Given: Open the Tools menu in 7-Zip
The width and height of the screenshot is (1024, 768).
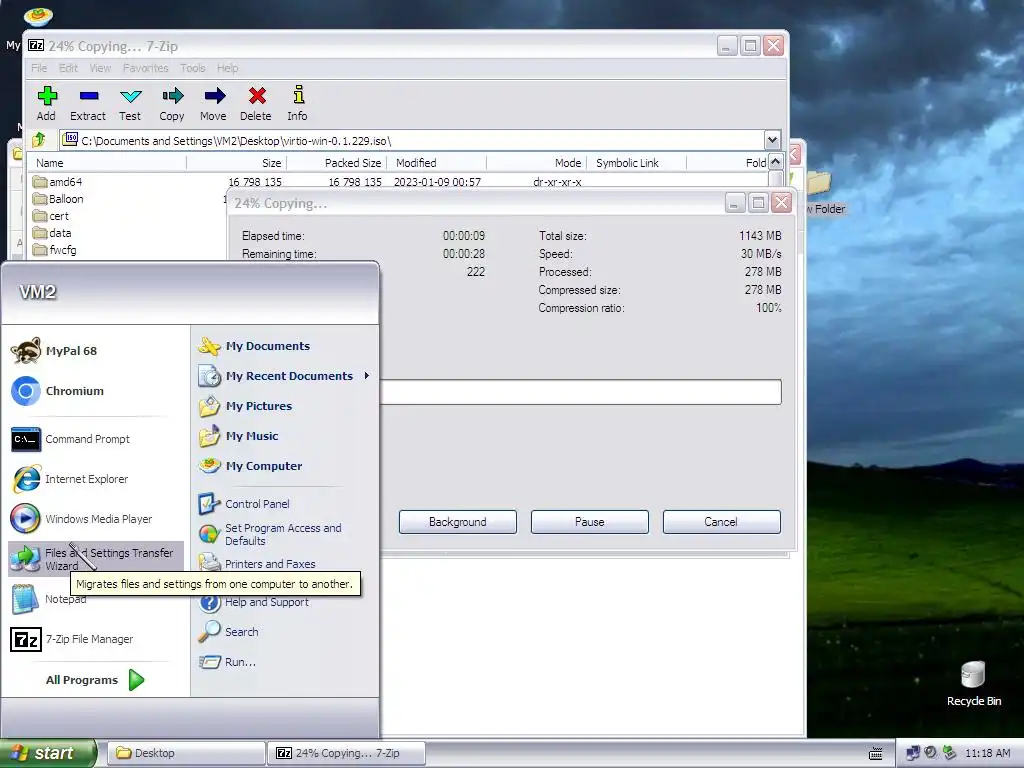Looking at the screenshot, I should (193, 68).
